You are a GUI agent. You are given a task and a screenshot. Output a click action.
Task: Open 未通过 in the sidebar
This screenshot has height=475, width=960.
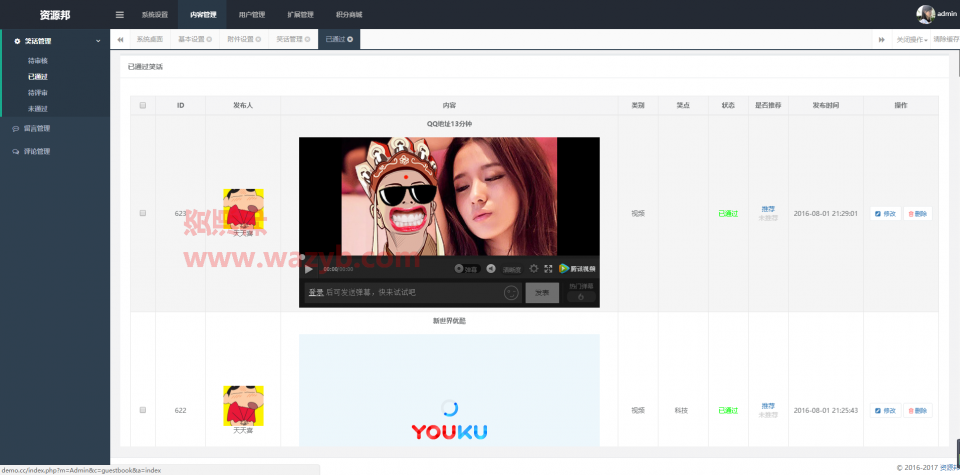(38, 108)
